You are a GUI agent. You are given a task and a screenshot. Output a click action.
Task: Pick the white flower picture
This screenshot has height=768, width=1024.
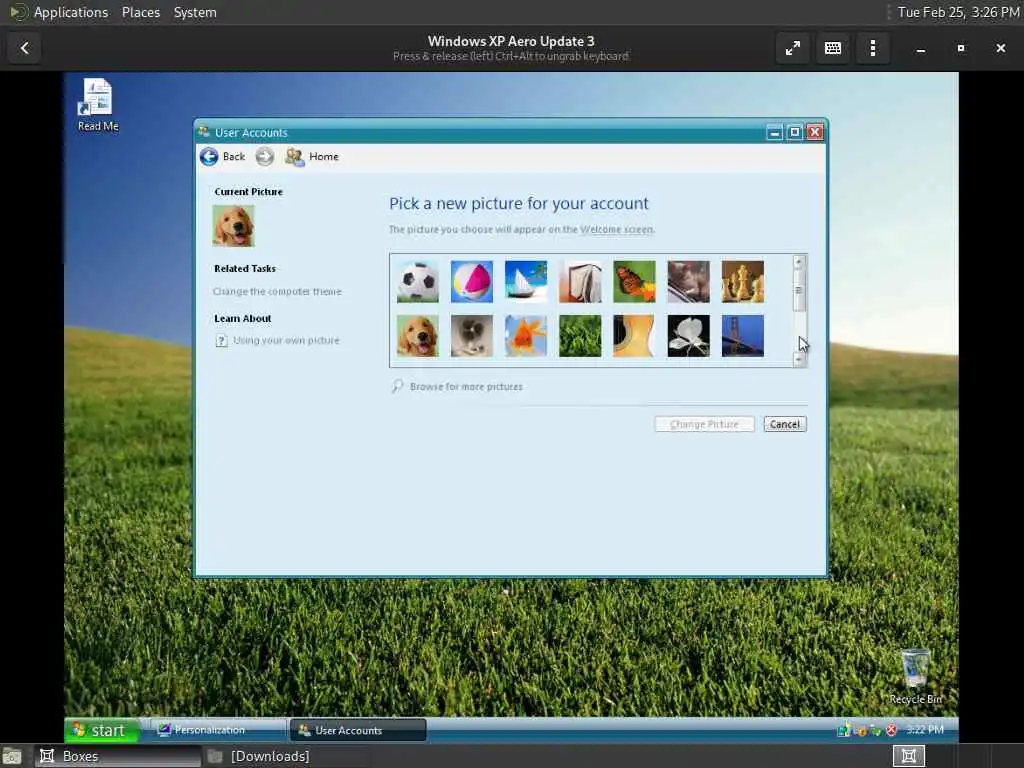[688, 336]
